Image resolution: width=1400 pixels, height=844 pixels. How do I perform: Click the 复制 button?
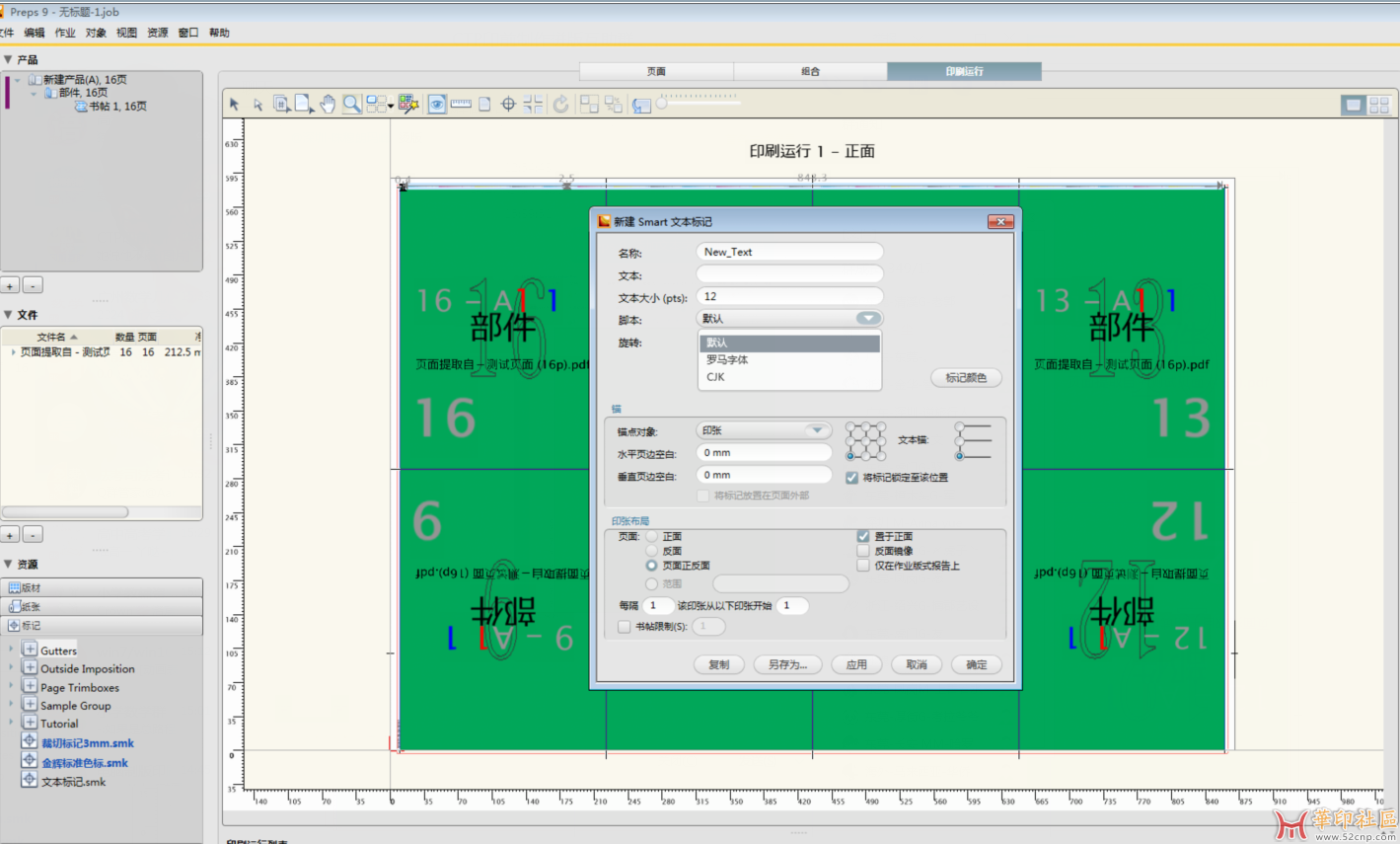tap(718, 664)
